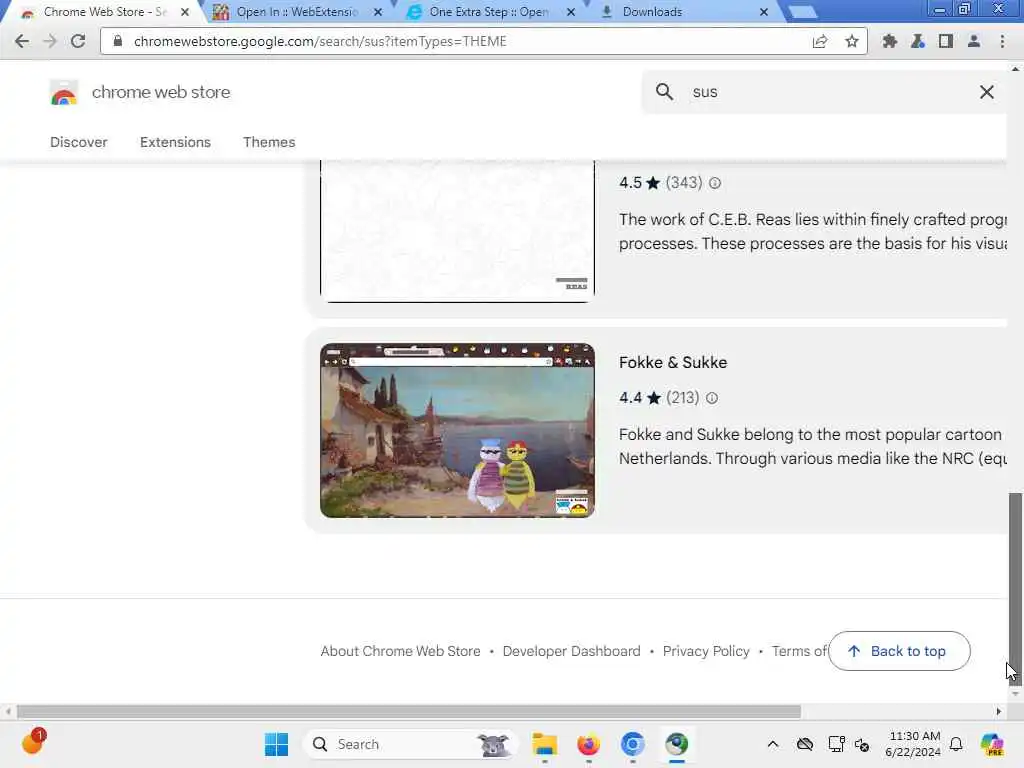Clear the 'sus' search with the X

coord(987,92)
